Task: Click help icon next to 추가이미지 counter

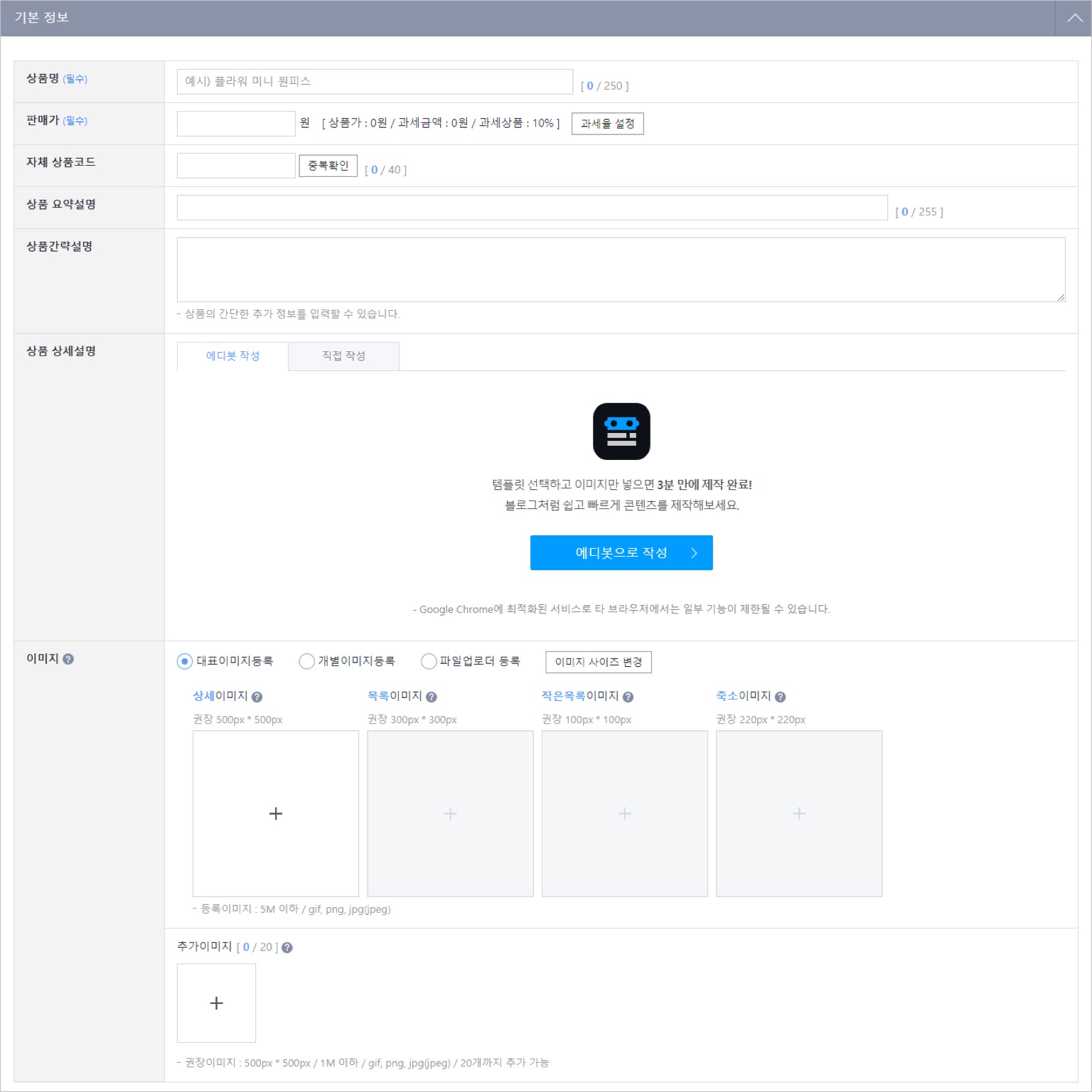Action: (x=287, y=948)
